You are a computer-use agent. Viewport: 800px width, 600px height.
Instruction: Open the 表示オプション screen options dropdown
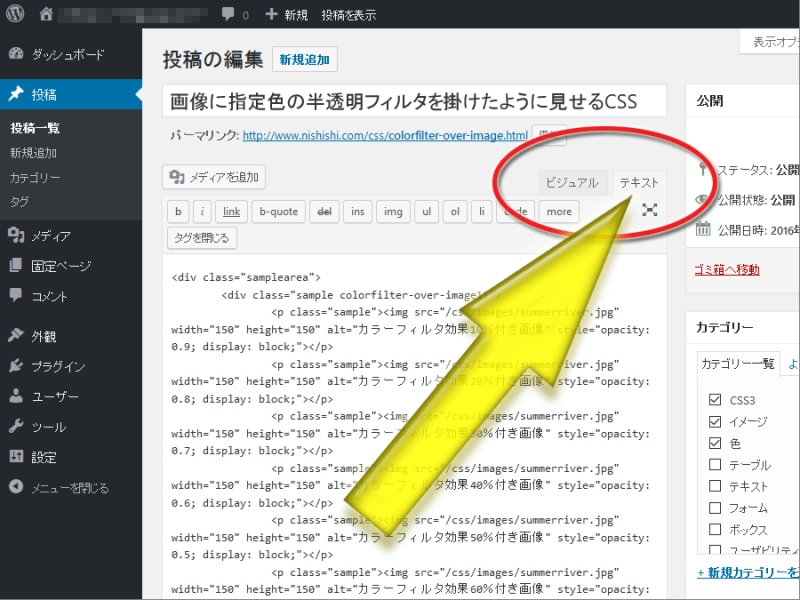[770, 42]
